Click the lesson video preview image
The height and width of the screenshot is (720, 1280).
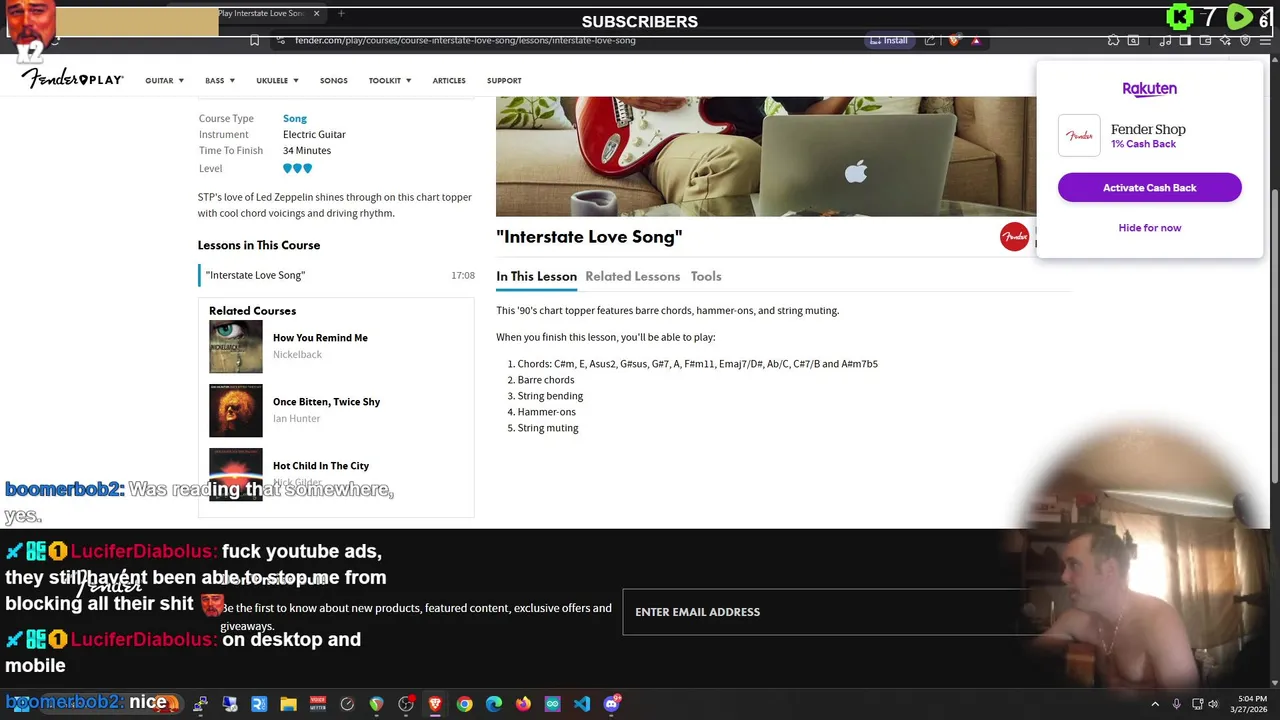click(x=766, y=156)
